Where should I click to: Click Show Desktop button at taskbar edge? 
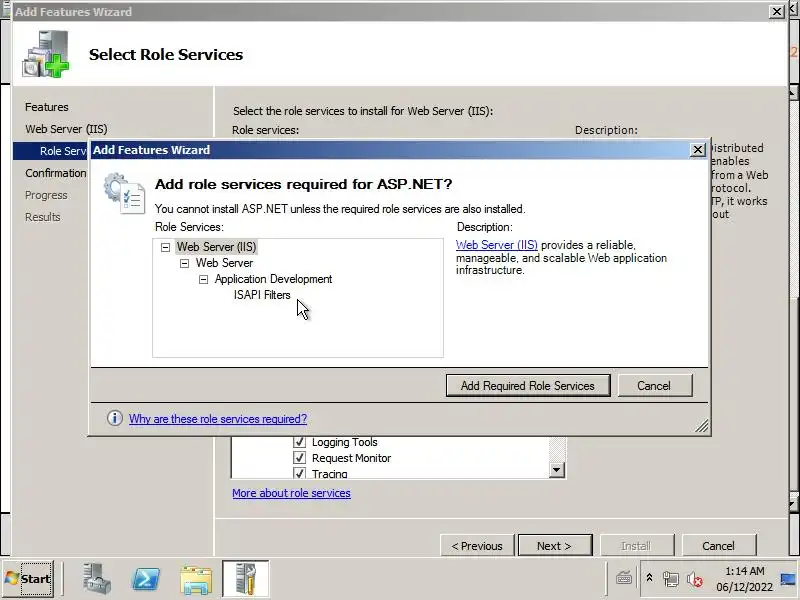point(789,579)
